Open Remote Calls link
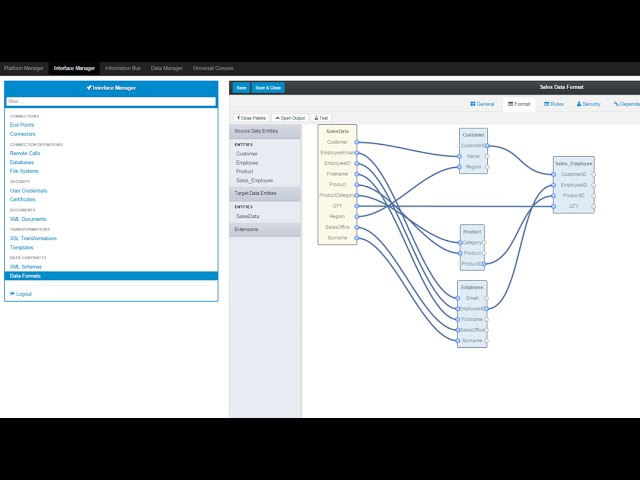The image size is (640, 480). point(25,153)
